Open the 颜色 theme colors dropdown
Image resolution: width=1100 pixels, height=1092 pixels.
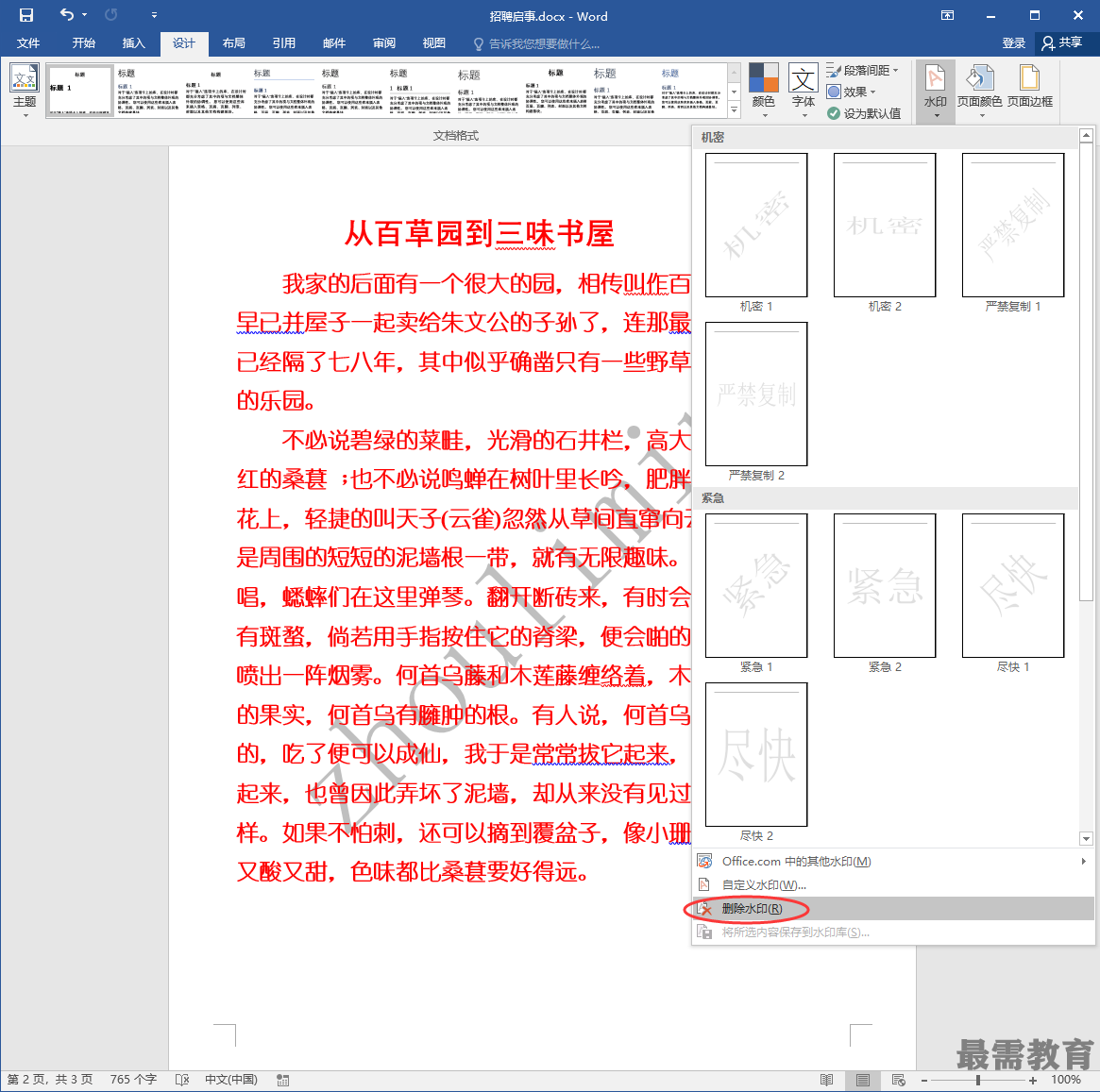763,90
